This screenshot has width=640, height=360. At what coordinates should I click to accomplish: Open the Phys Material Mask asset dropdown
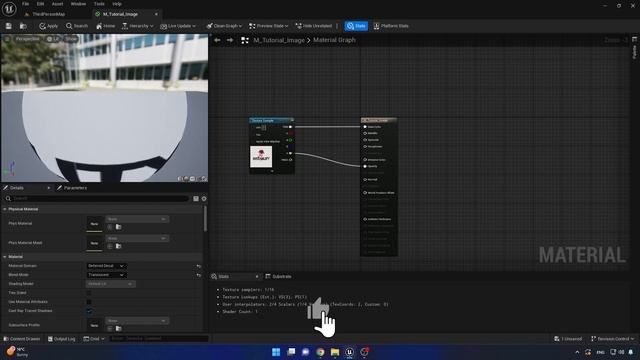point(137,238)
